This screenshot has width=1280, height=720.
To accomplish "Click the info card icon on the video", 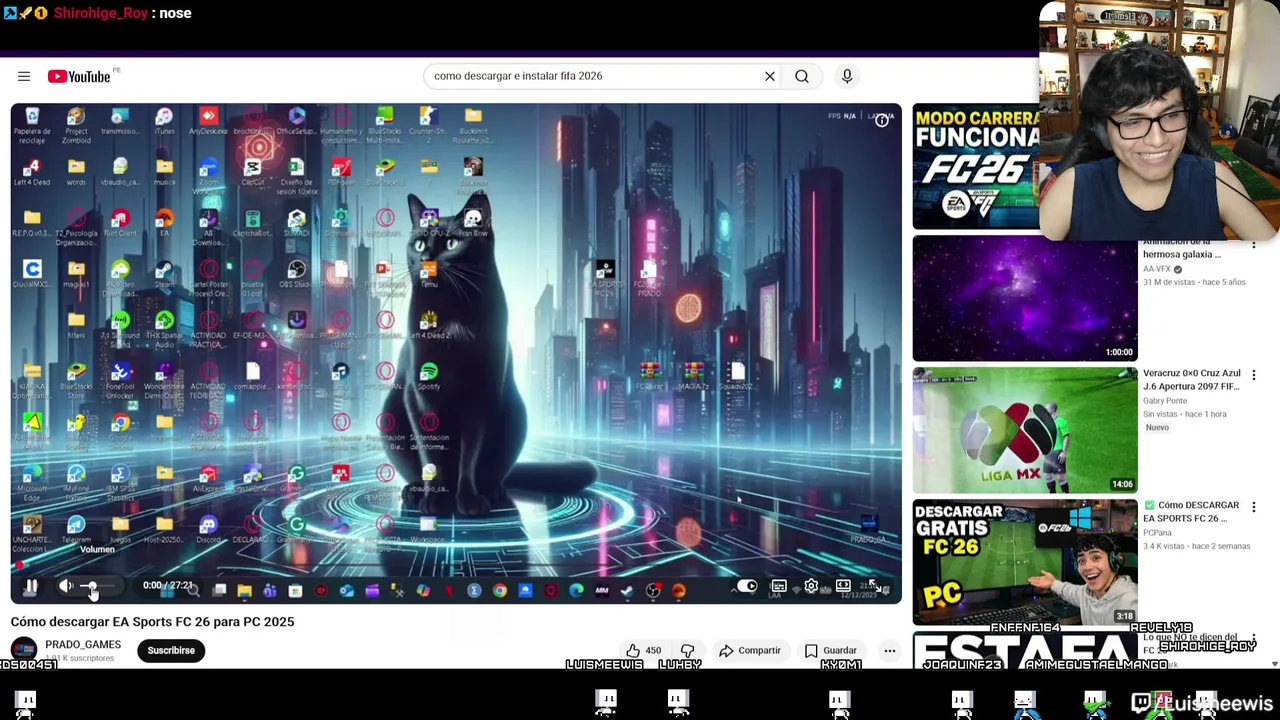I will tap(882, 120).
